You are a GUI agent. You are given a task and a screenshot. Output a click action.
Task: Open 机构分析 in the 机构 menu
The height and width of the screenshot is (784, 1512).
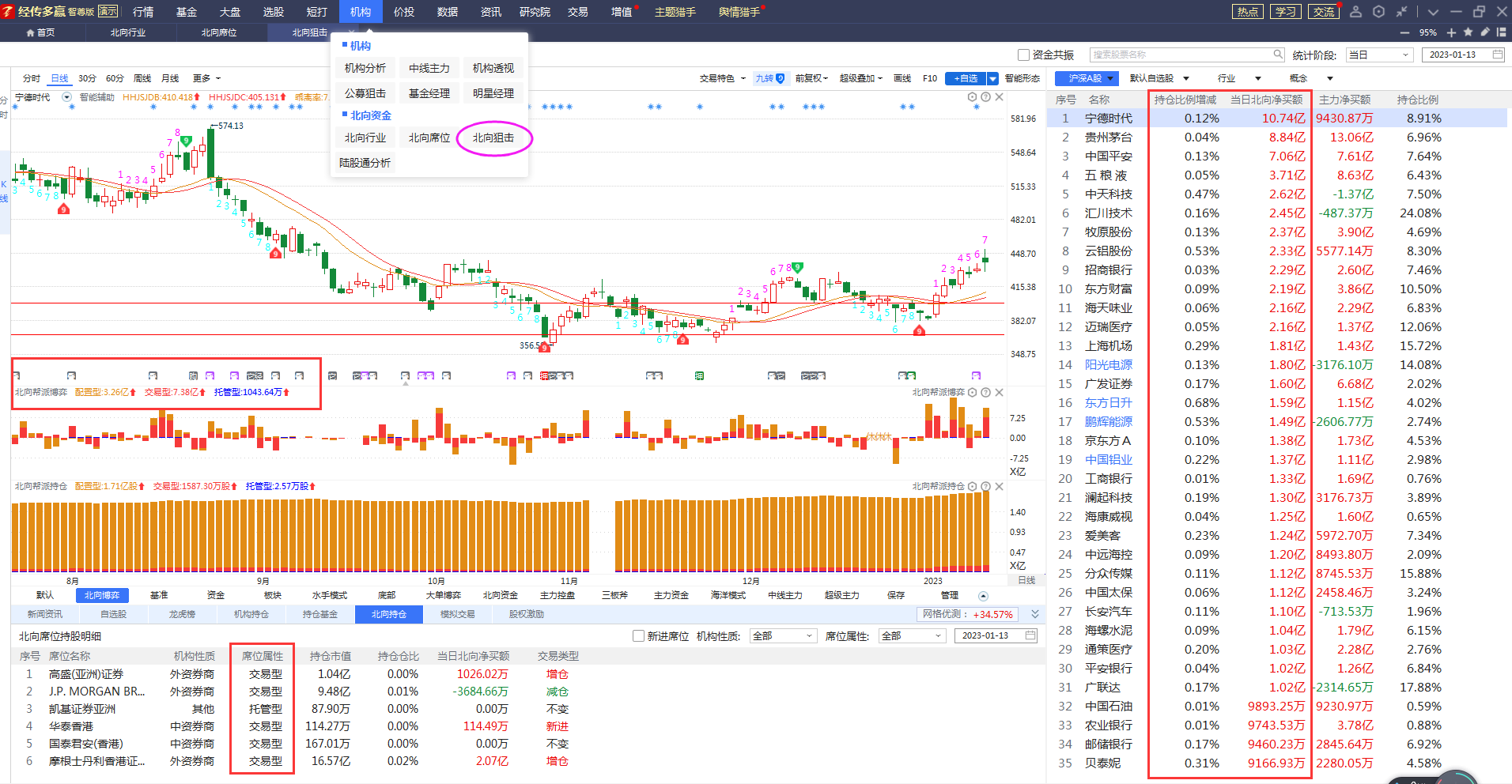(x=365, y=68)
